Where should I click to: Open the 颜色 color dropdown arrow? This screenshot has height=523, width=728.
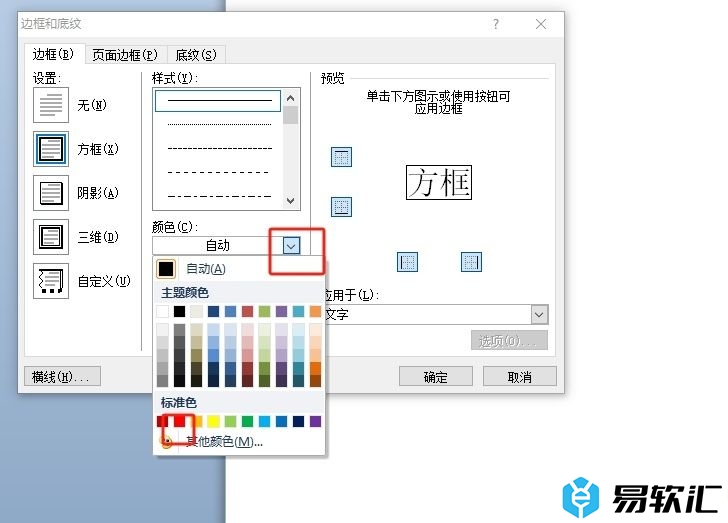(291, 246)
